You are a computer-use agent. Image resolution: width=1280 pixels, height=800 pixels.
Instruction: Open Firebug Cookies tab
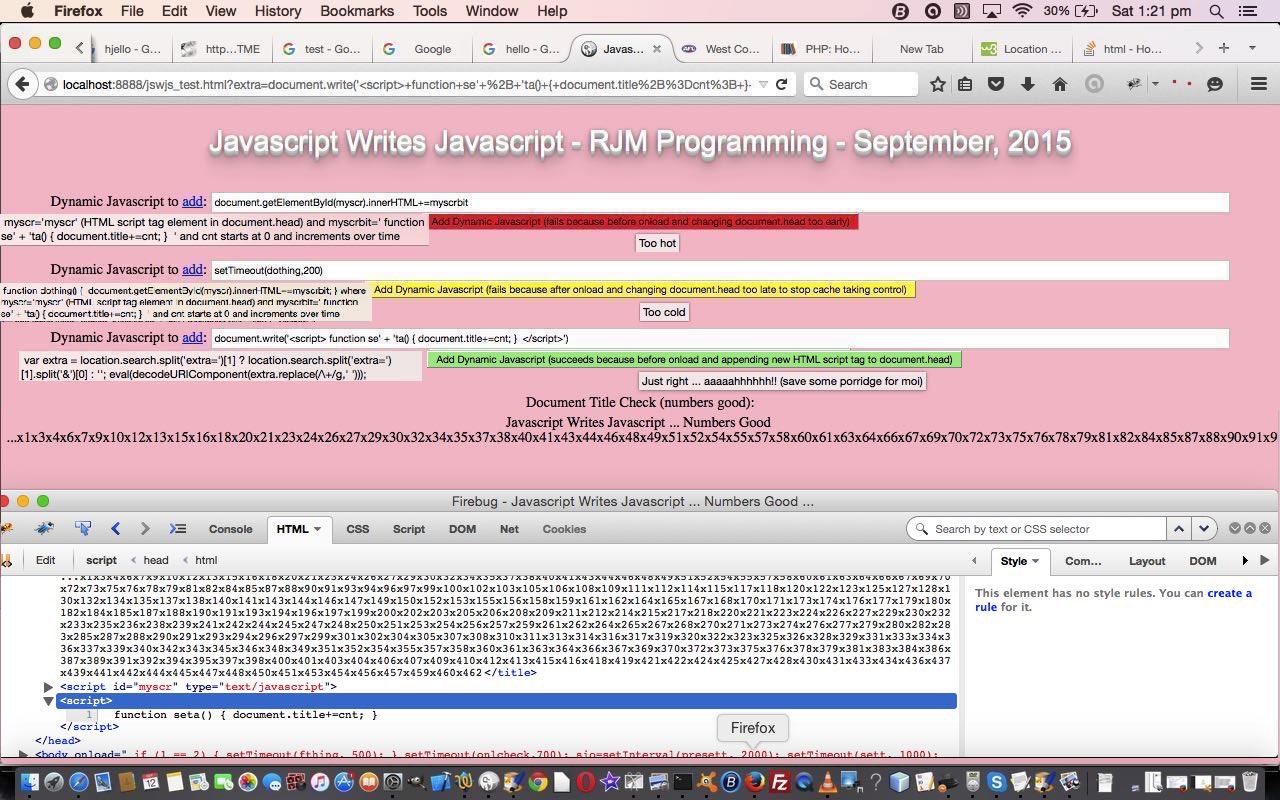tap(564, 529)
